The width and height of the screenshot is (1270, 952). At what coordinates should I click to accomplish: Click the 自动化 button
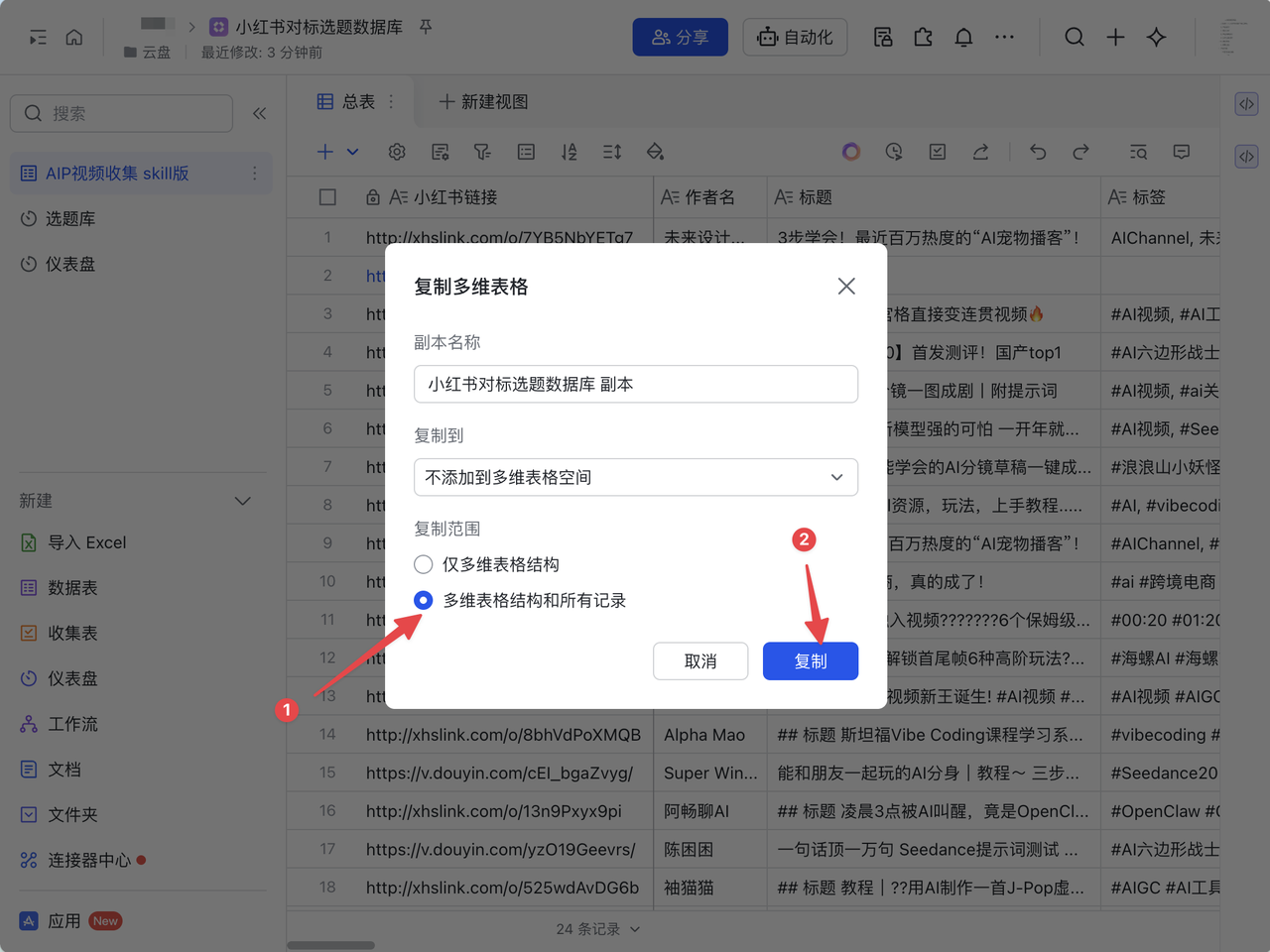pos(795,38)
